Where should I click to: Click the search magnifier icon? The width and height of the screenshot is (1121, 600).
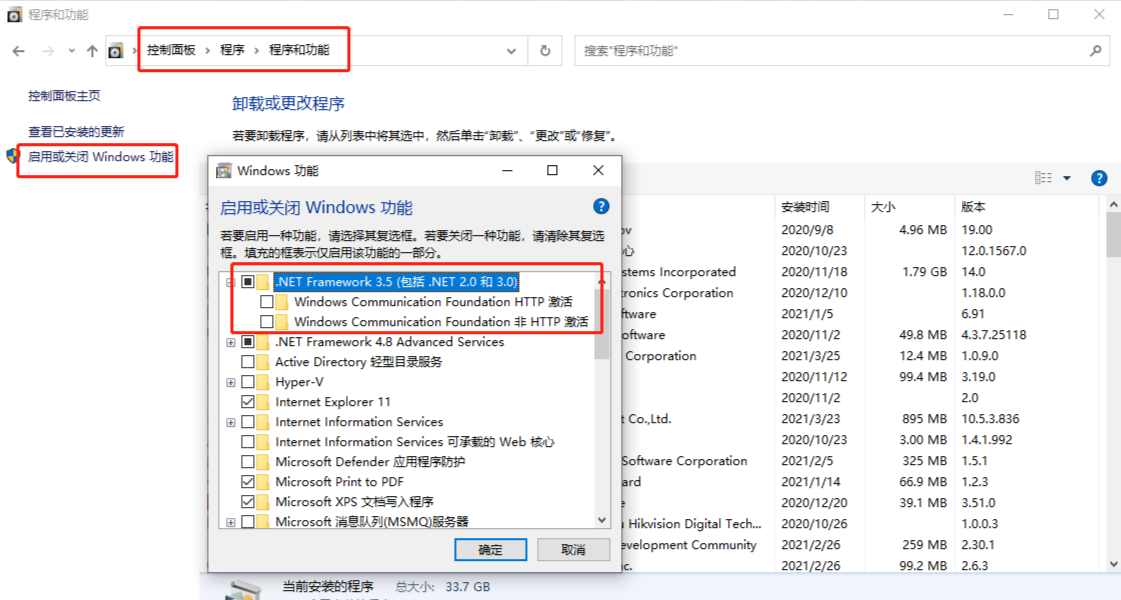[1095, 51]
